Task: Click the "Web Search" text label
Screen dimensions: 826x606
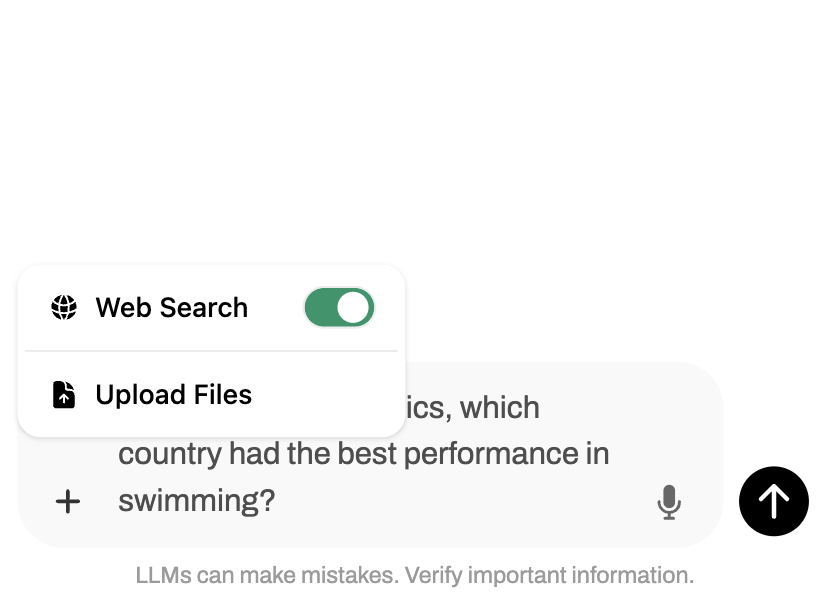Action: [x=171, y=308]
